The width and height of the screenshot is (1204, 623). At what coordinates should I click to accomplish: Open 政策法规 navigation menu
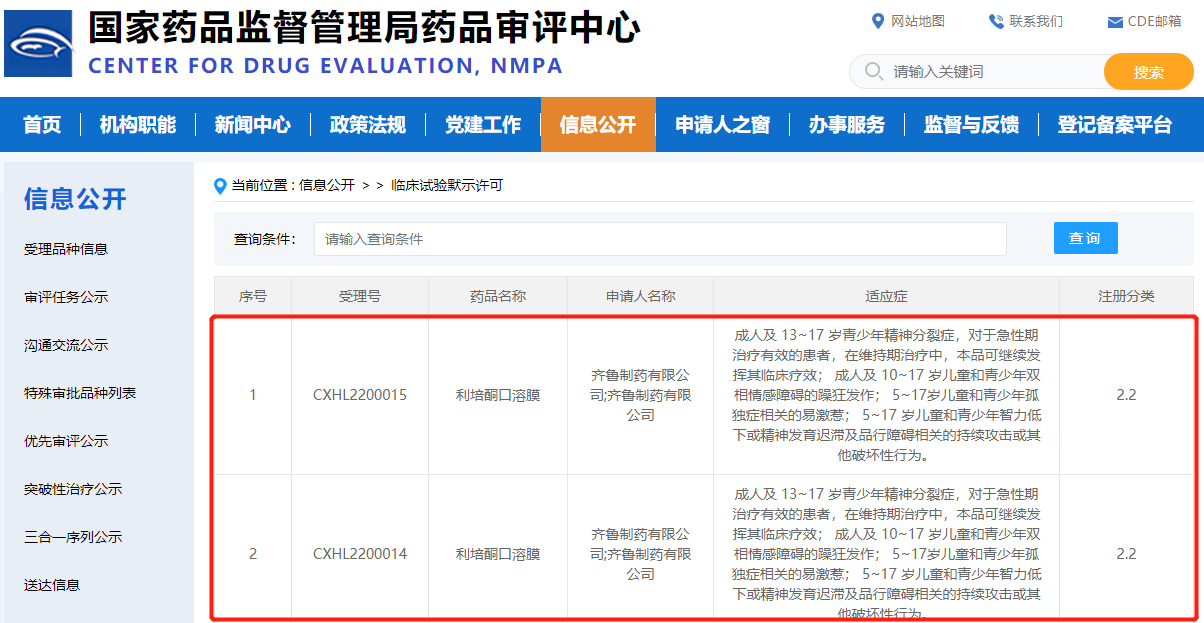point(368,125)
